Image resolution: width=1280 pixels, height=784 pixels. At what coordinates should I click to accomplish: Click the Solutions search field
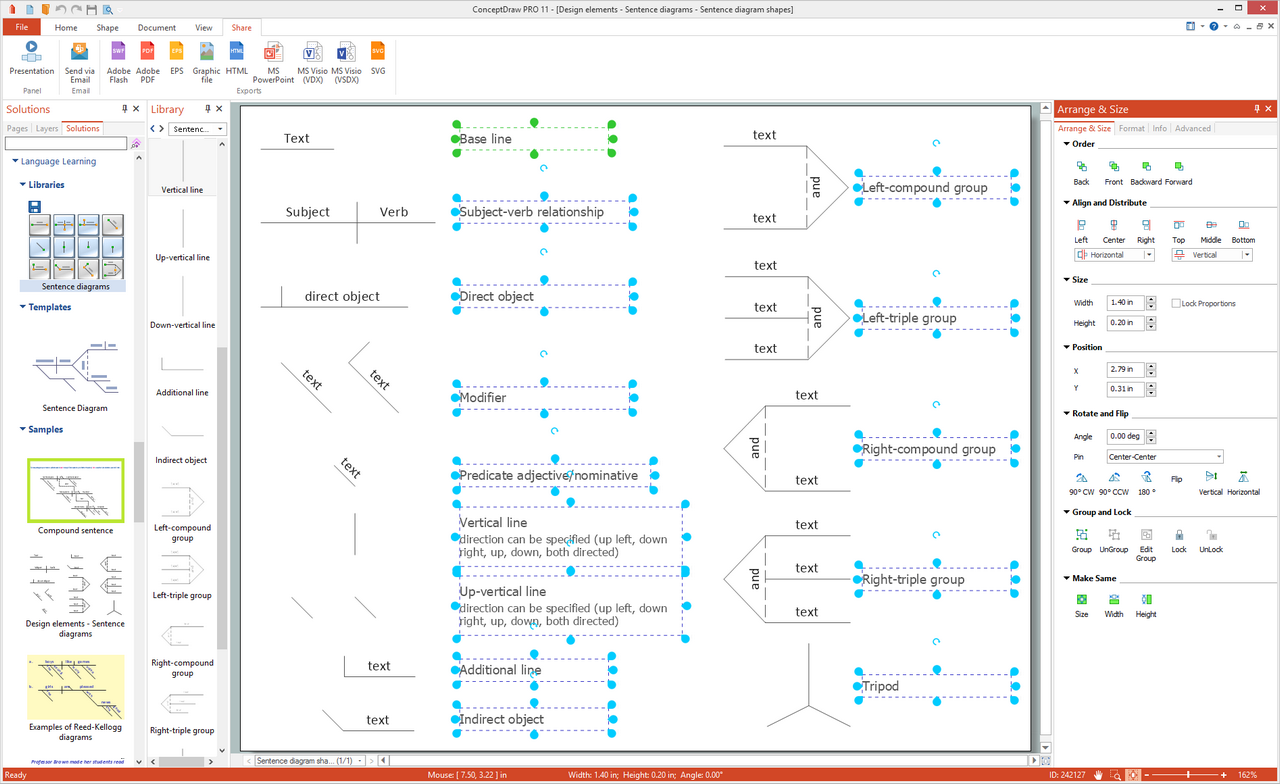coord(66,144)
